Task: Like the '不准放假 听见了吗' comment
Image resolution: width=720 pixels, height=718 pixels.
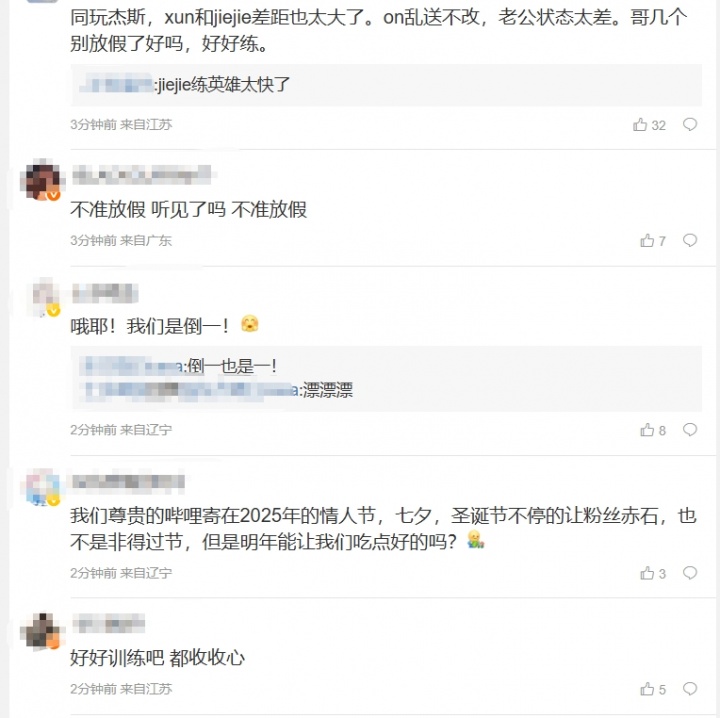Action: point(646,241)
